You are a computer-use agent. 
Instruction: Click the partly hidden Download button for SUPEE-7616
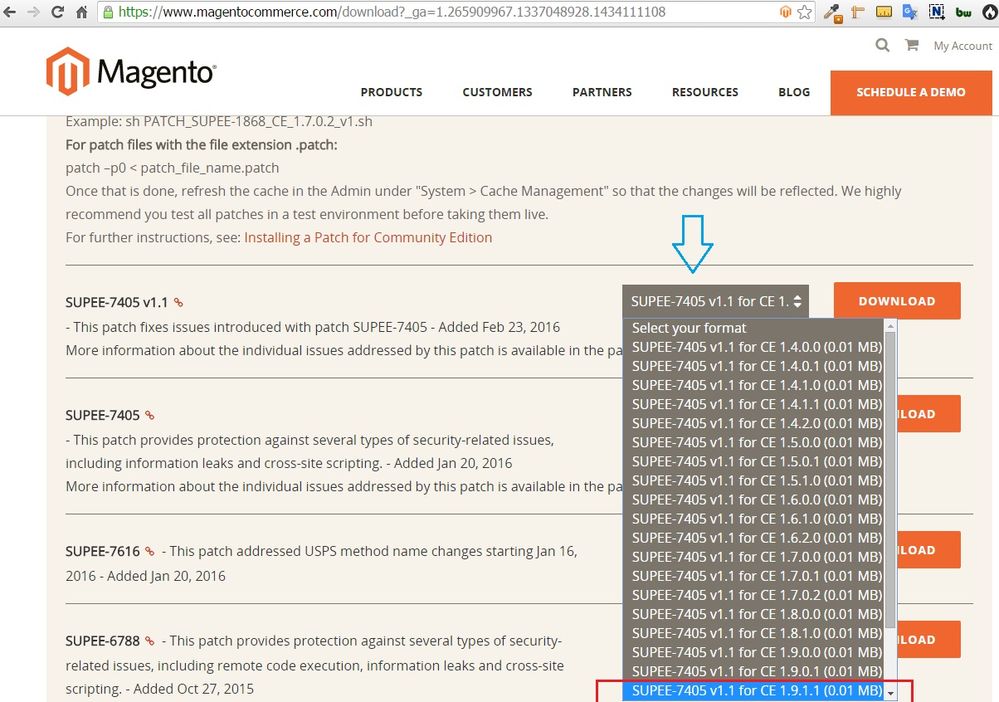pos(928,550)
